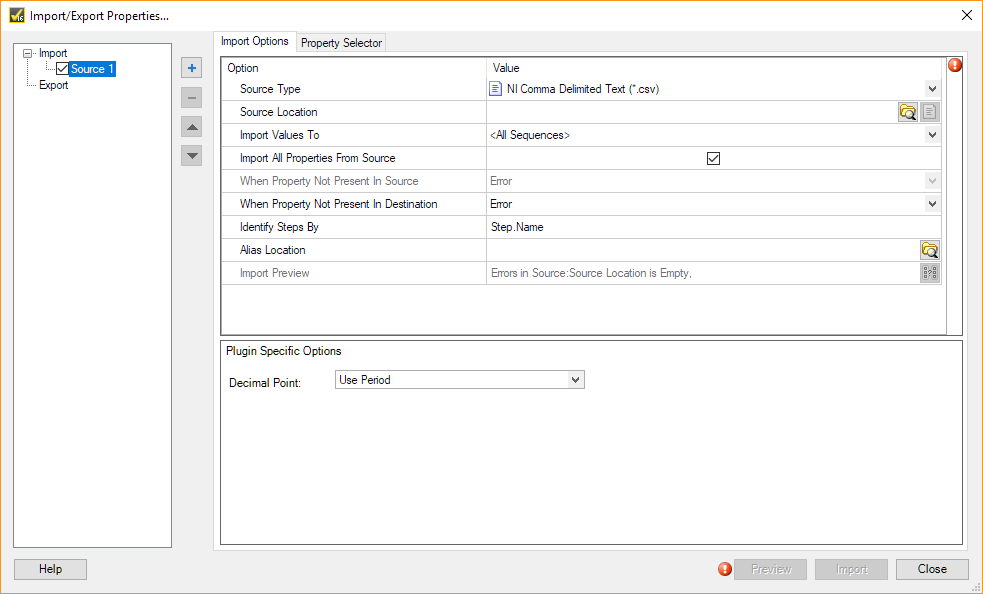Click the Help button
Screen dimensions: 983x594
50,569
